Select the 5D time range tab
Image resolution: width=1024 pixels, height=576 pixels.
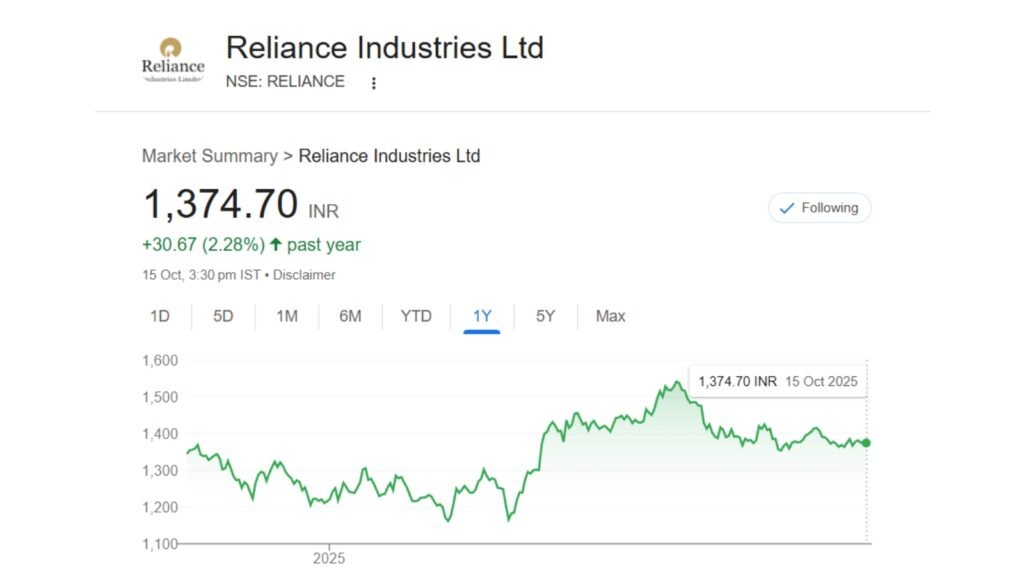click(x=223, y=316)
